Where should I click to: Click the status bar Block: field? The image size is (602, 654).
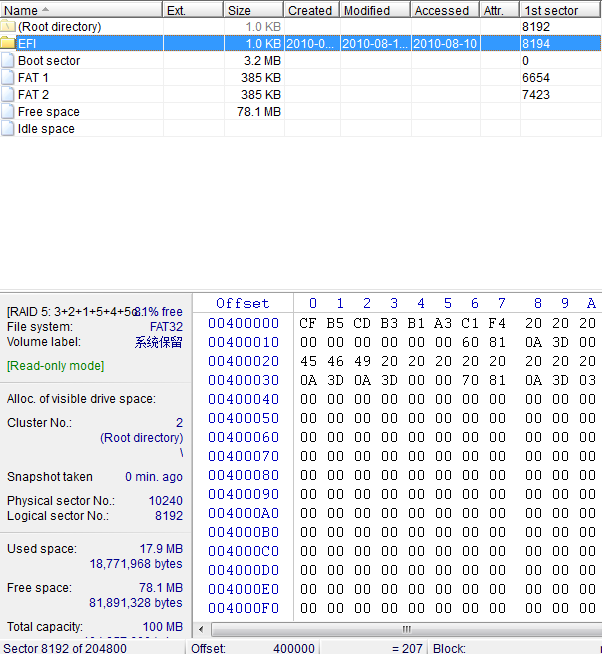[449, 648]
